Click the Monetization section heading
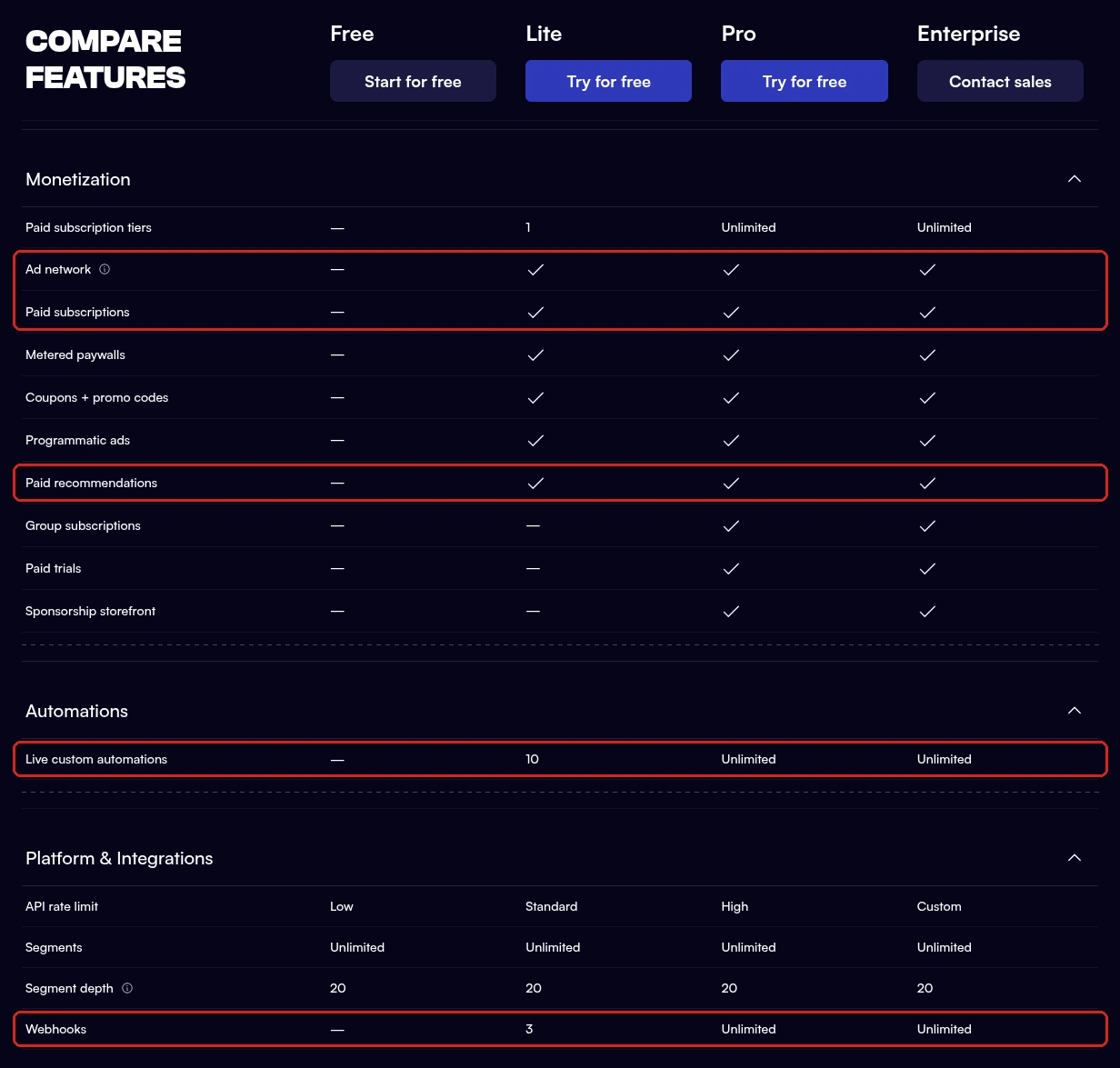The image size is (1120, 1068). pyautogui.click(x=78, y=179)
